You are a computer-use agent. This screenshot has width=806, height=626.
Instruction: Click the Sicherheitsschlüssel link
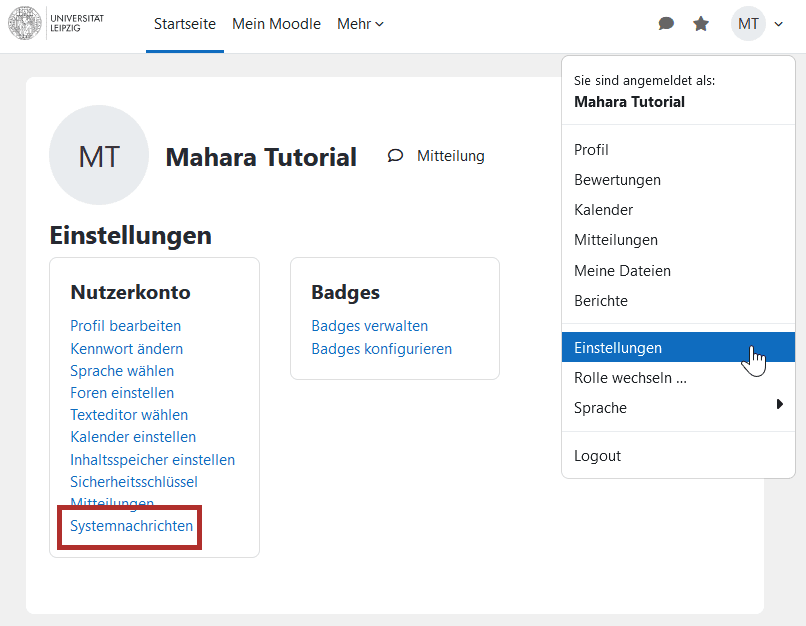point(134,482)
